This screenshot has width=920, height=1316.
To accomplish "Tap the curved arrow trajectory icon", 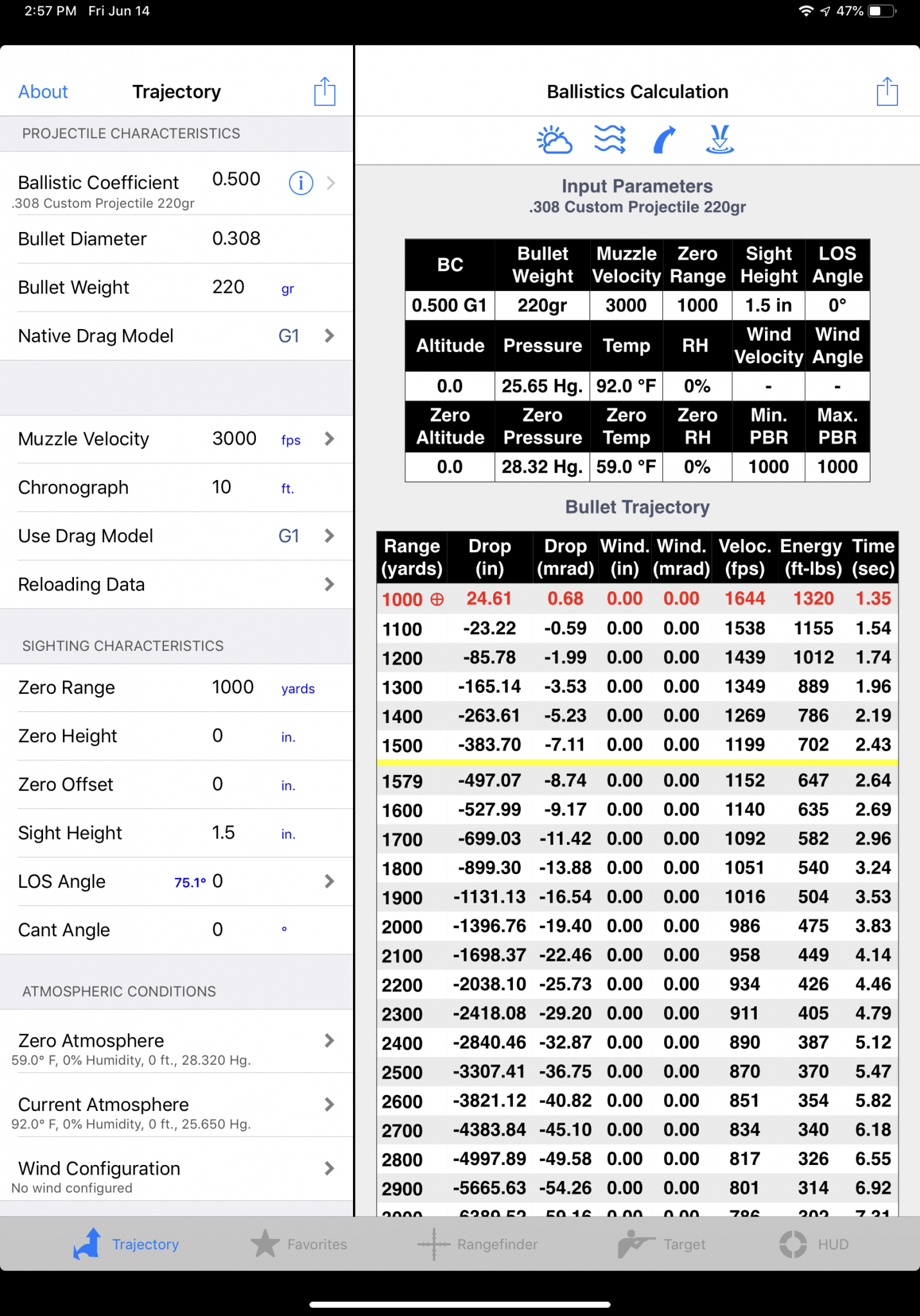I will point(665,139).
